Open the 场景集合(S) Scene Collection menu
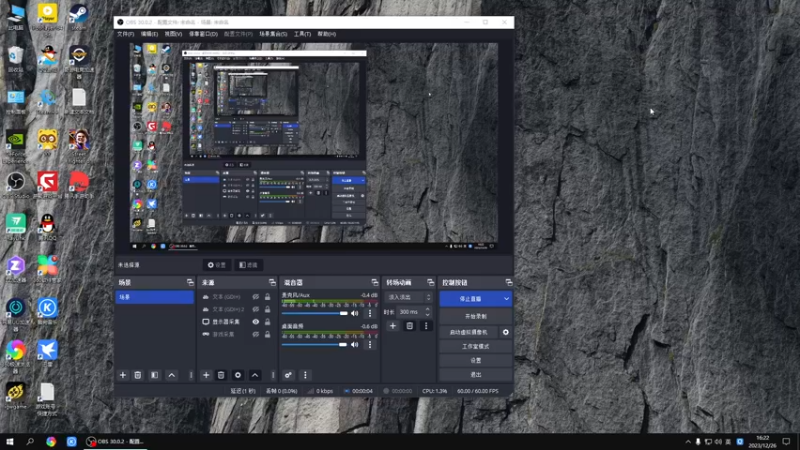The width and height of the screenshot is (800, 450). click(273, 34)
